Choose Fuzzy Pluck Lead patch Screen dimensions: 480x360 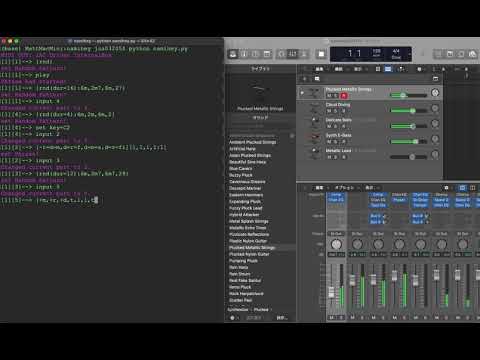pos(246,208)
